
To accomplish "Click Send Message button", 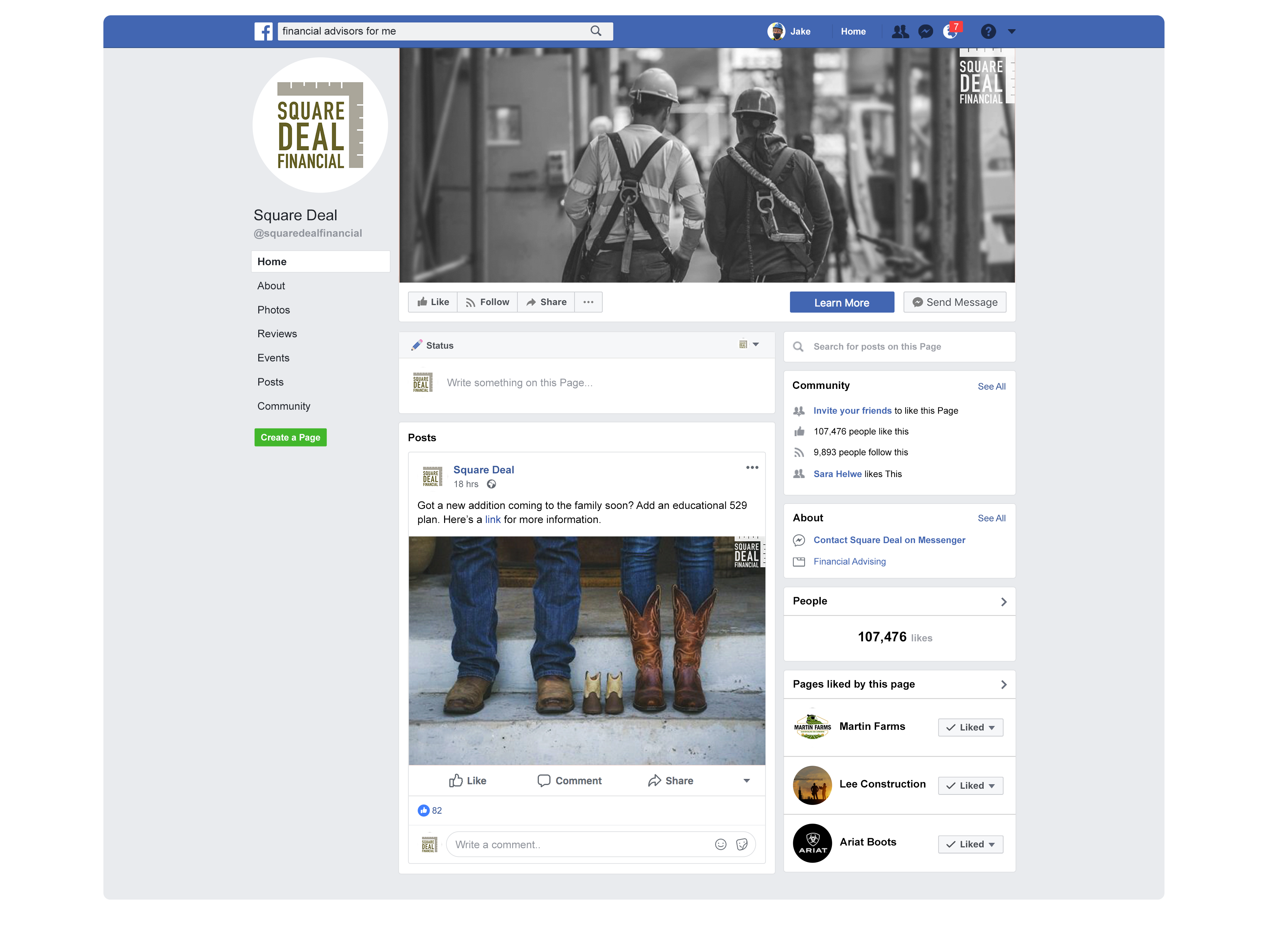I will pos(955,302).
